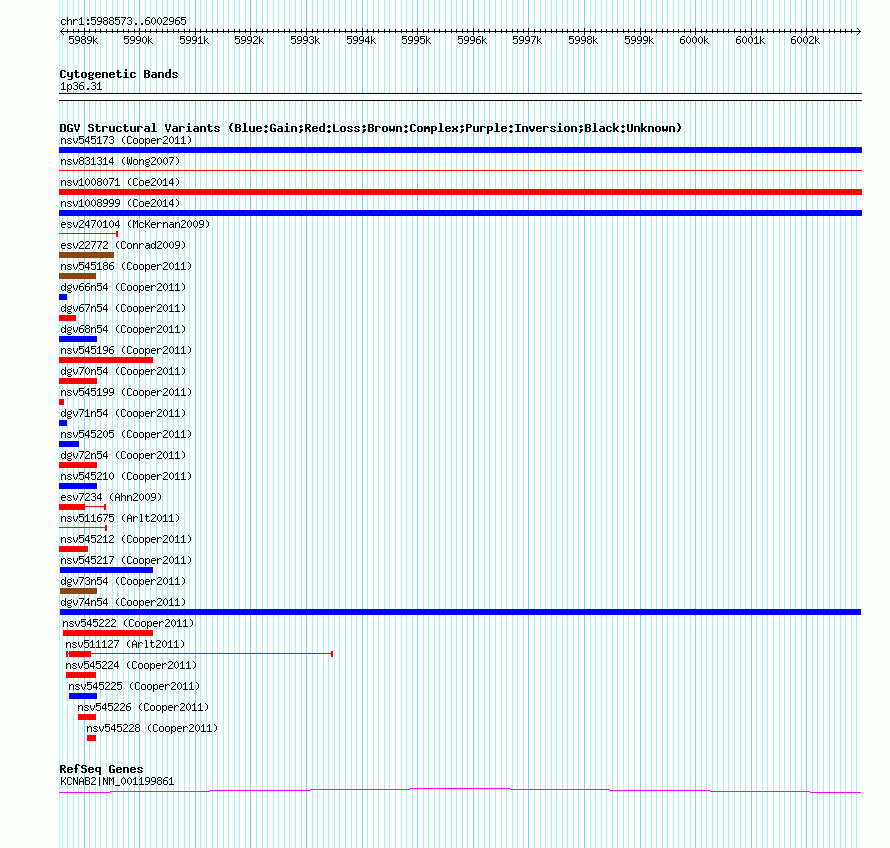Click the dgv66n54 (Cooper2011) label
Image resolution: width=890 pixels, height=848 pixels.
click(x=123, y=287)
